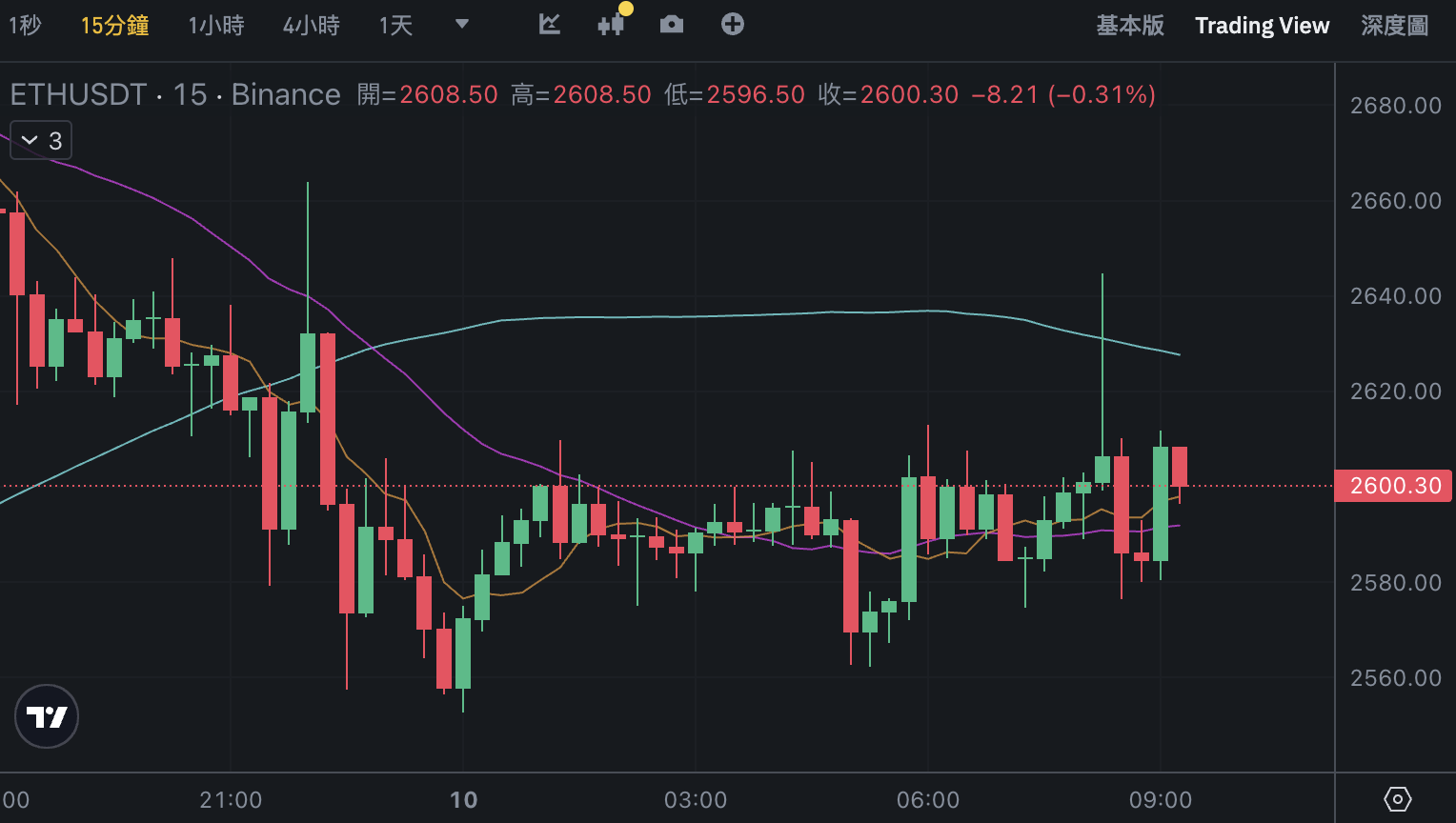Open the technical indicators chart icon

click(550, 25)
